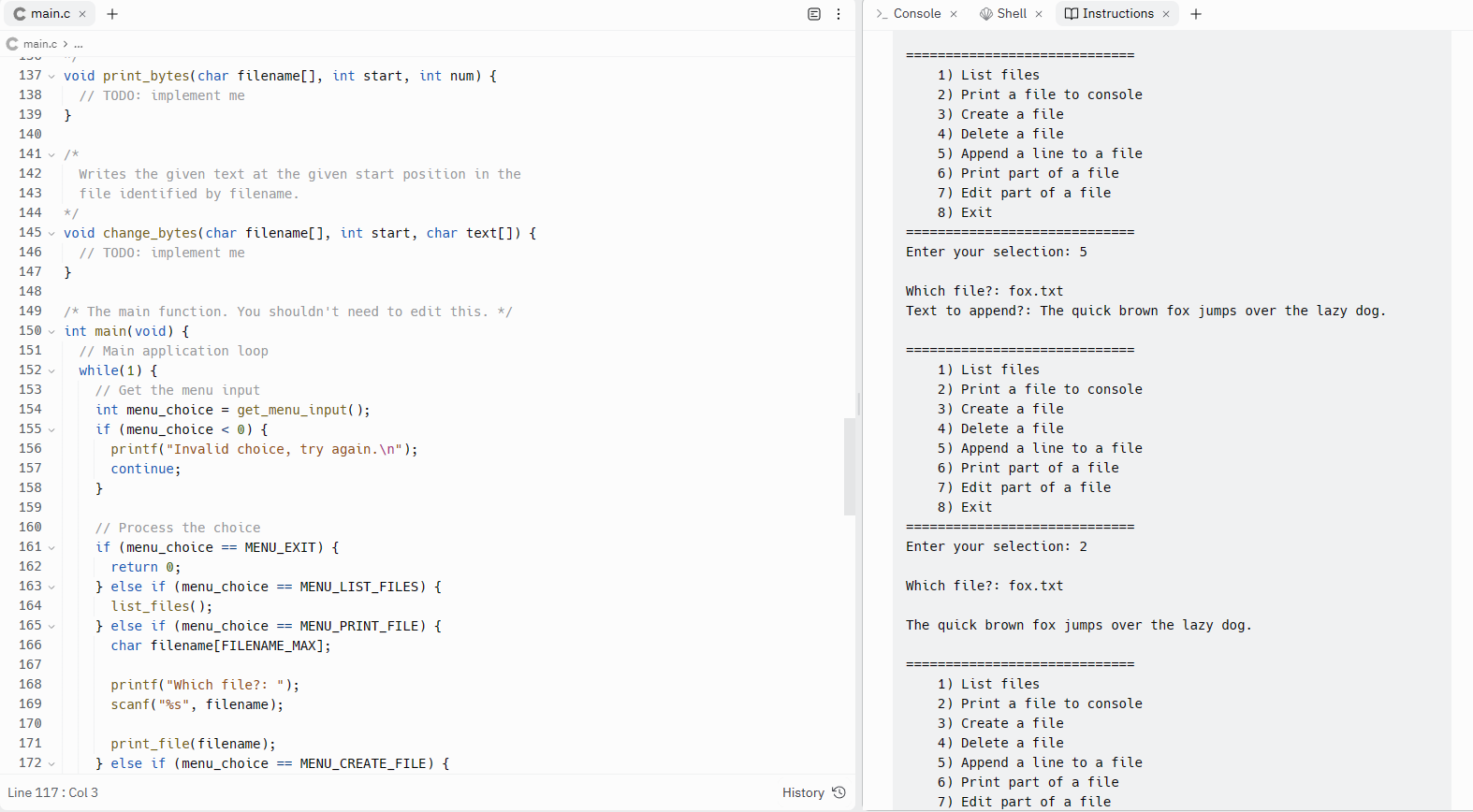This screenshot has height=812, width=1473.
Task: Collapse change_bytes function at line 145
Action: click(x=51, y=233)
